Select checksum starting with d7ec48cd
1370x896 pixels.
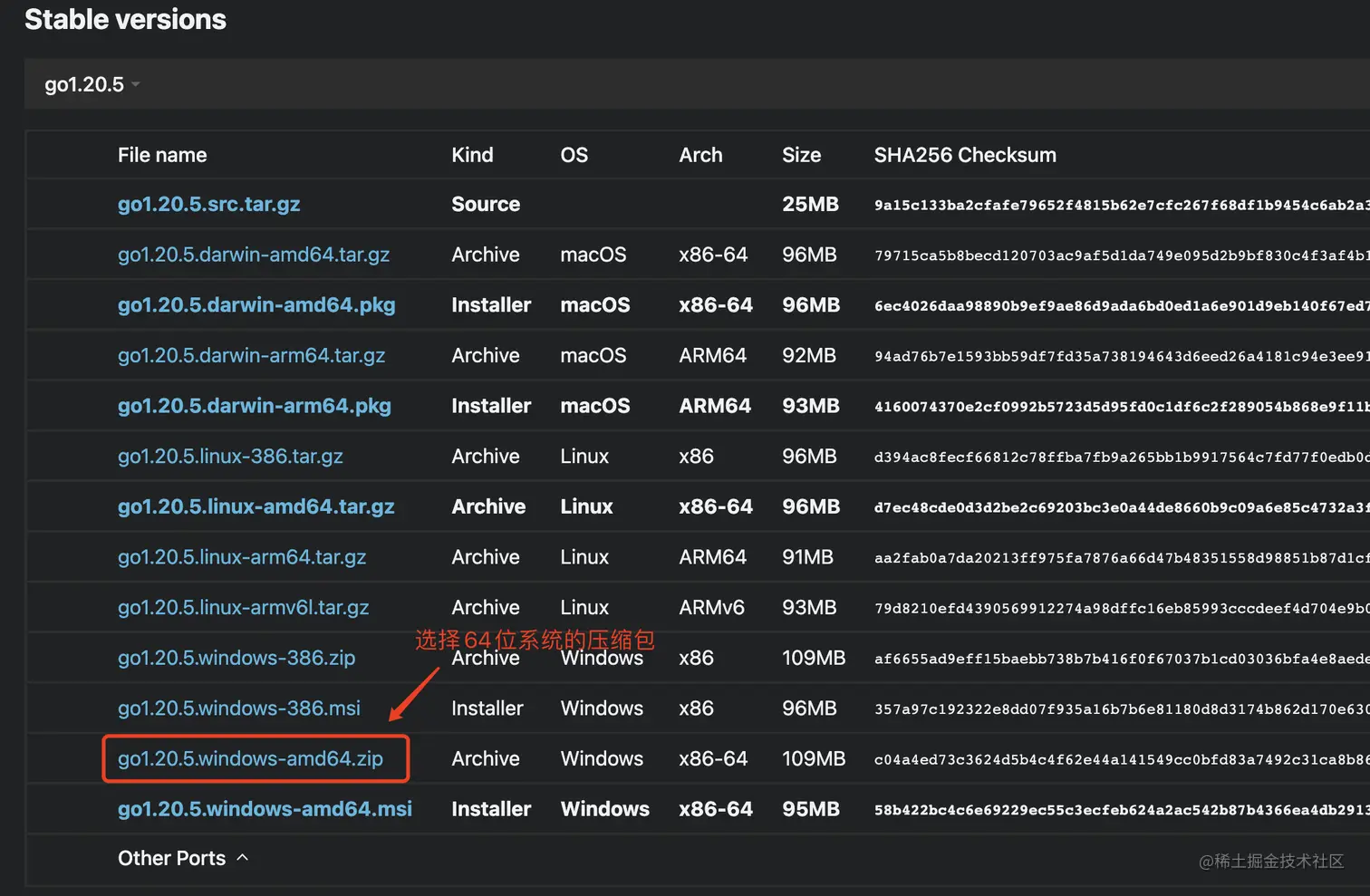(1122, 507)
